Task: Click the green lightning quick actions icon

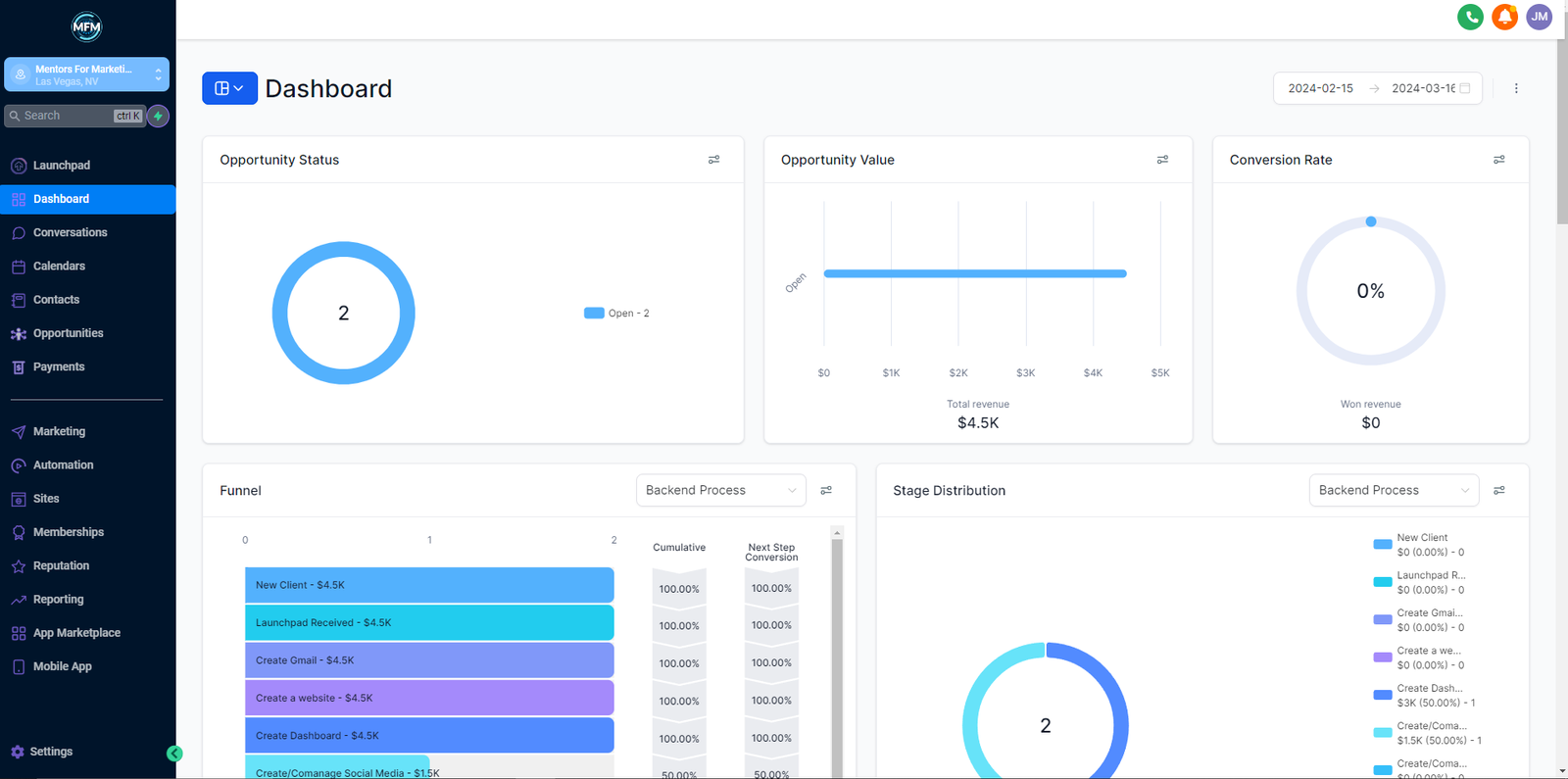Action: (x=158, y=116)
